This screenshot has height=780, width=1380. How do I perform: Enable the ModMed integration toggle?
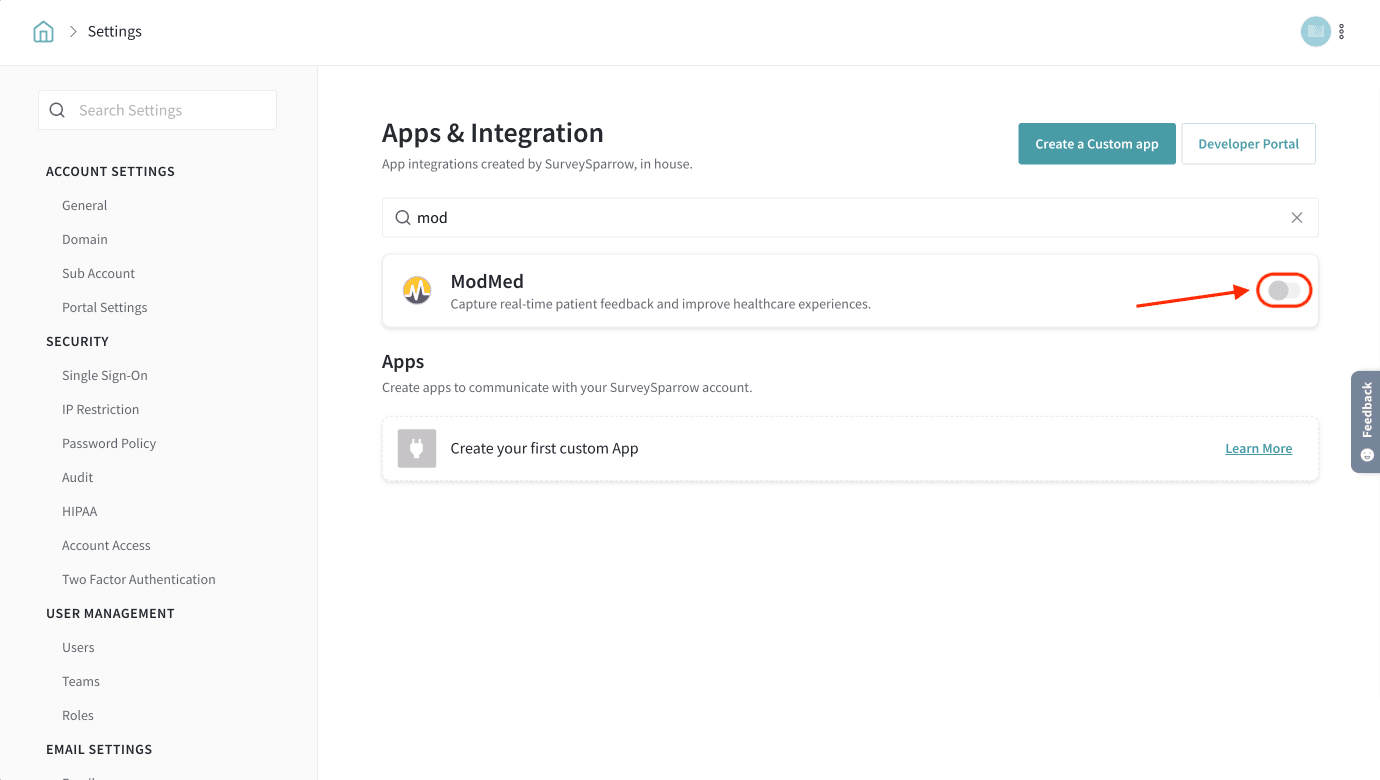tap(1284, 291)
